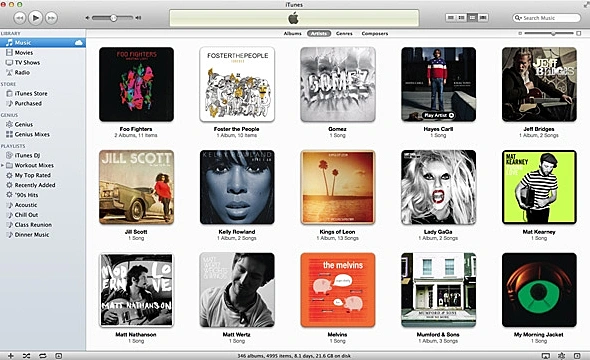Viewport: 590px width, 360px height.
Task: Open the search magnifier options dropdown
Action: tap(518, 18)
